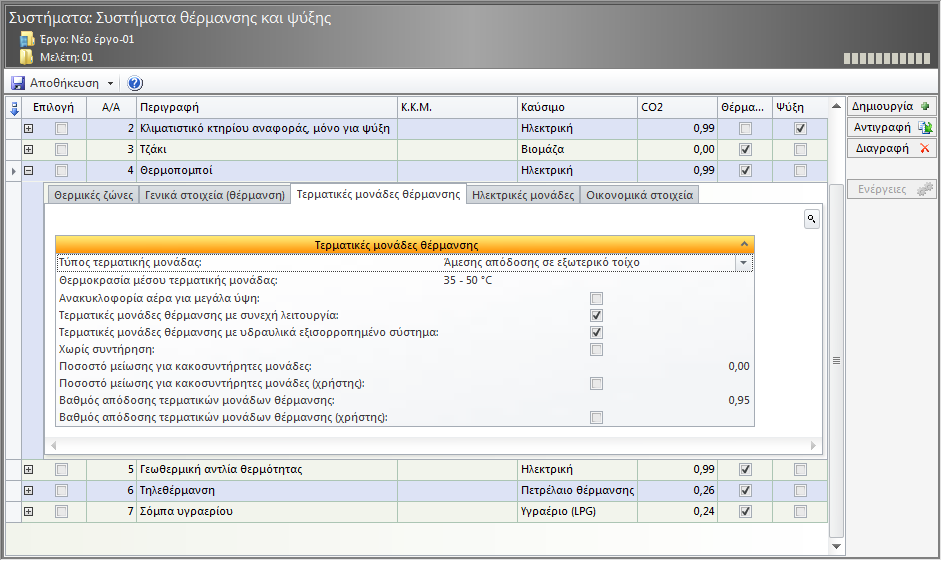Open the Αποθήκευση dropdown arrow

(111, 83)
